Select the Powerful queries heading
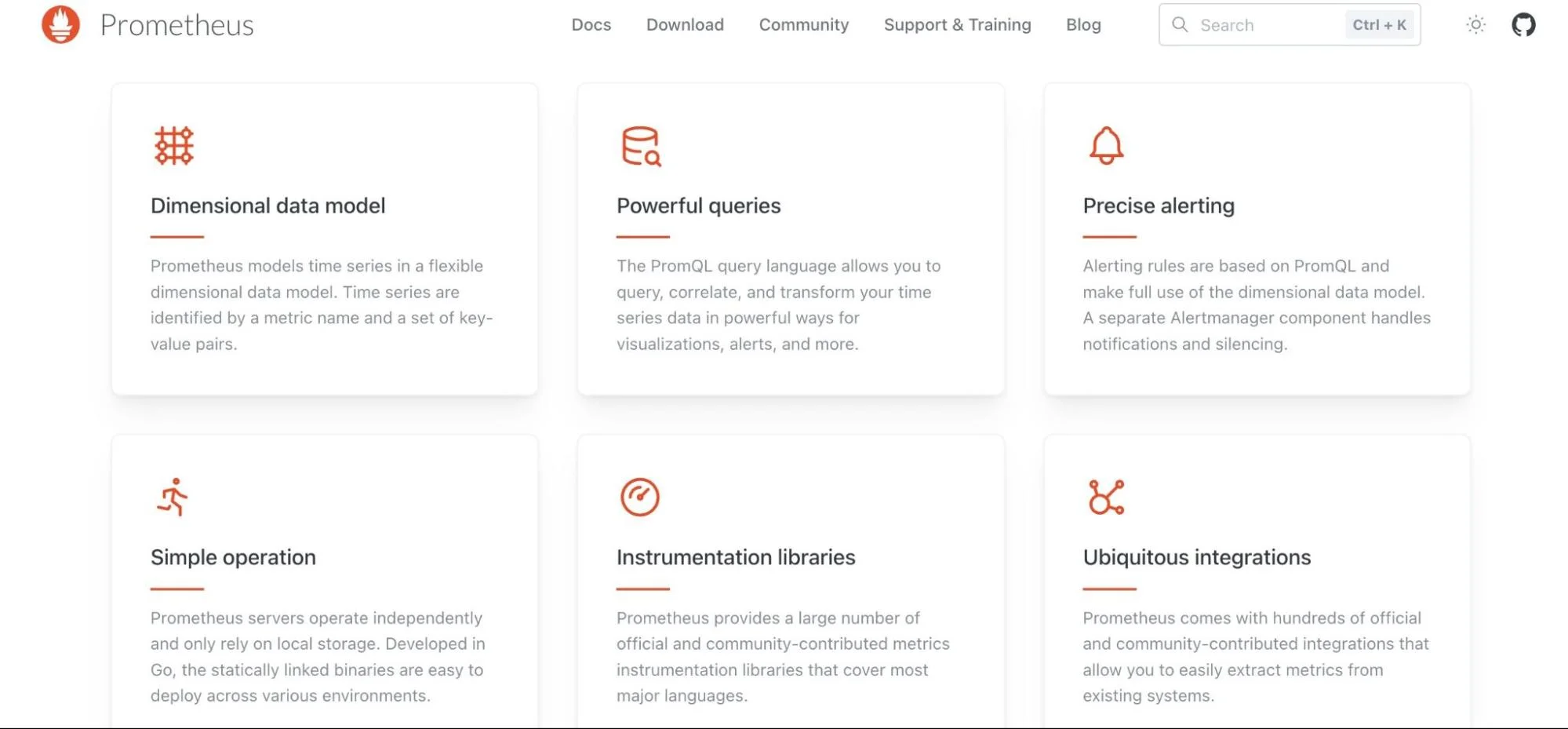Viewport: 1568px width, 729px height. point(698,206)
